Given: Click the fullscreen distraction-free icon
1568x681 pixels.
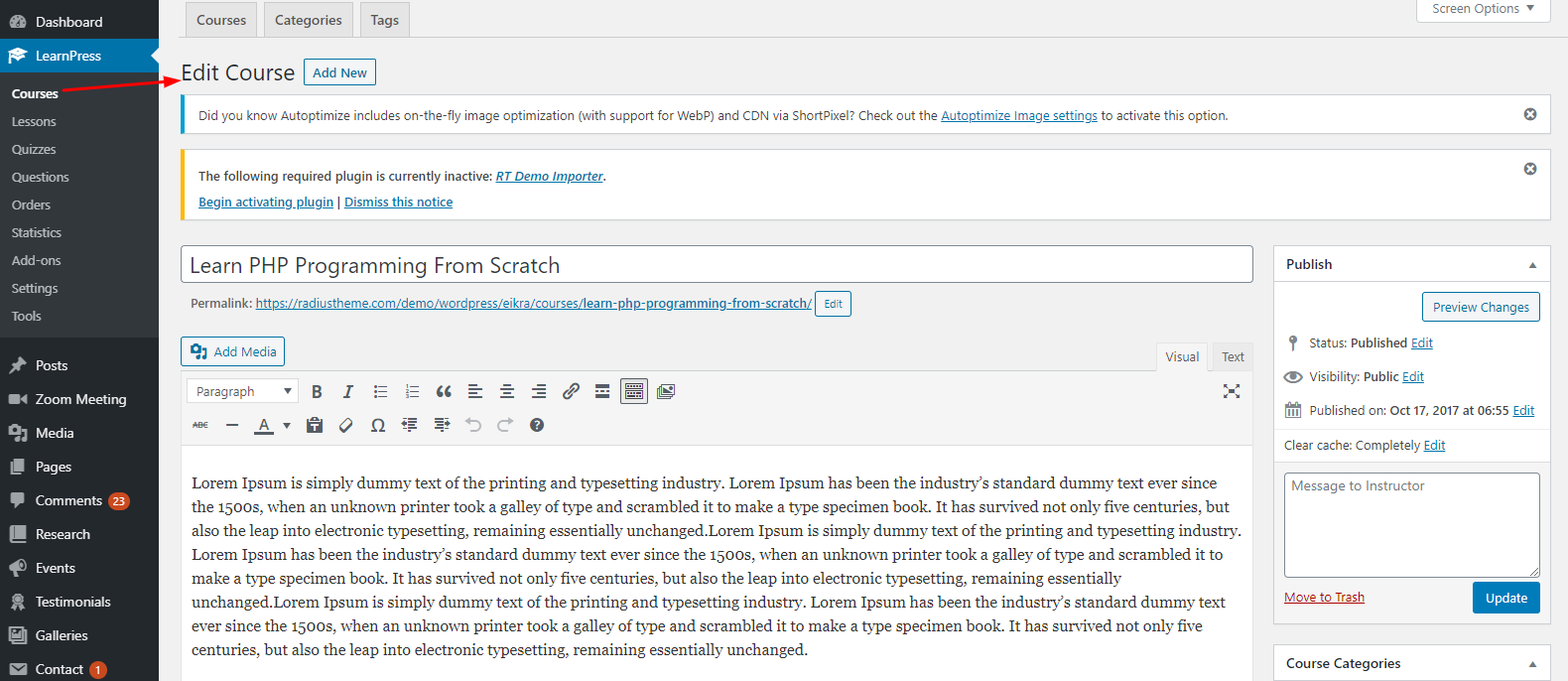Looking at the screenshot, I should click(x=1232, y=391).
